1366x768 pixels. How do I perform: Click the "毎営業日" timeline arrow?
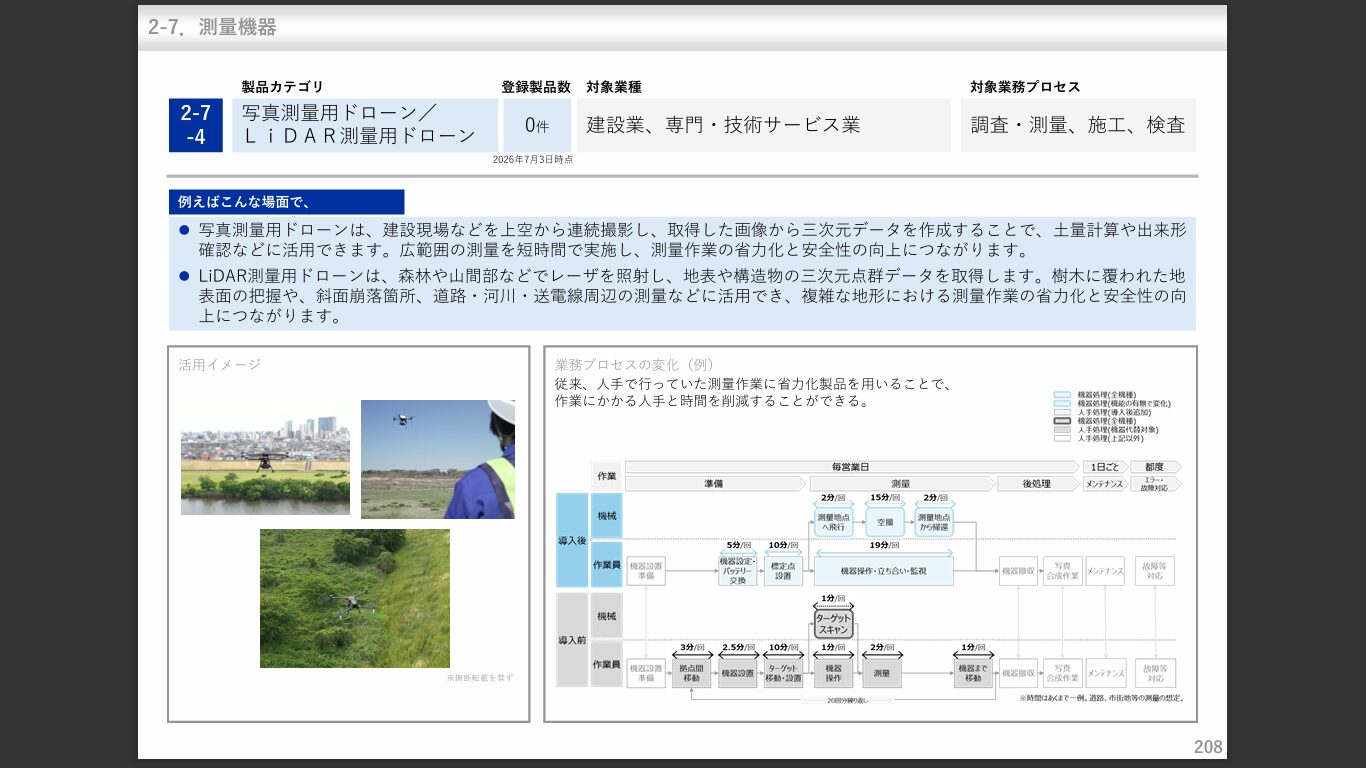pos(851,467)
